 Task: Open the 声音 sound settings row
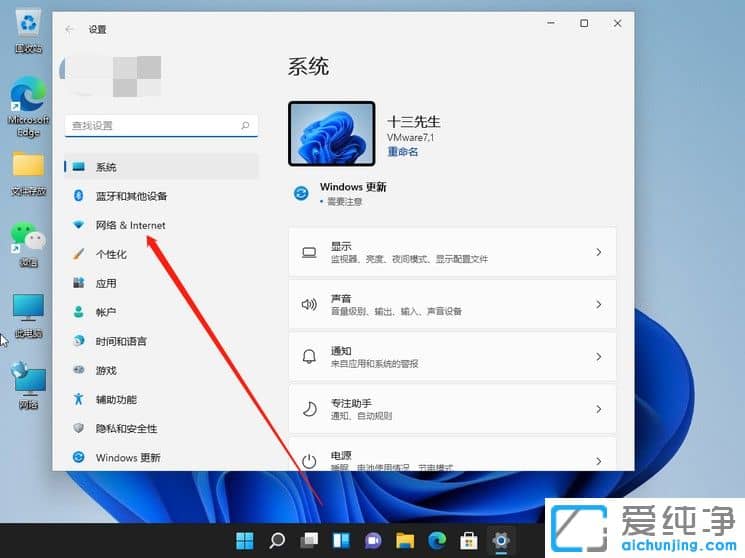pos(452,304)
